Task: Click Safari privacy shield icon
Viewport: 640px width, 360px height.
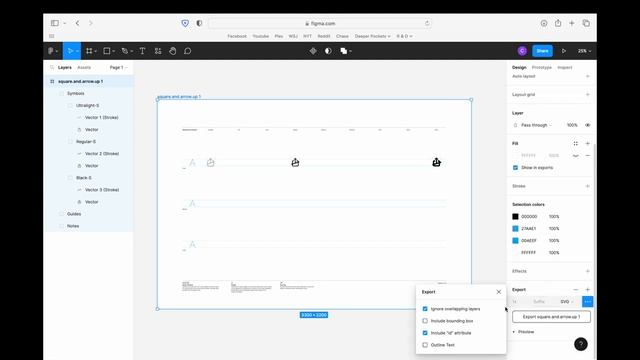Action: point(185,23)
